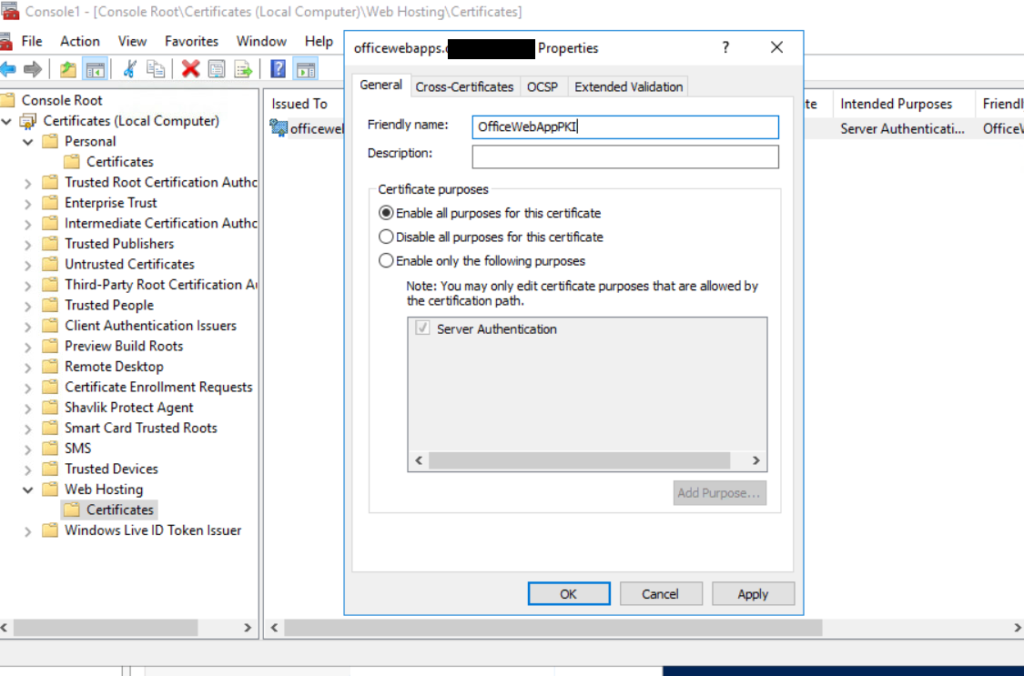Click the officeweb certificate icon in list
The height and width of the screenshot is (676, 1024).
click(279, 128)
